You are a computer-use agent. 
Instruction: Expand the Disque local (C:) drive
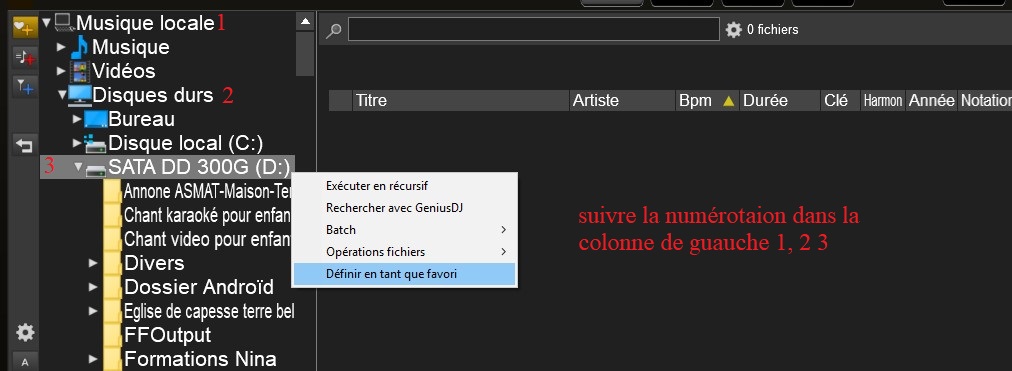(x=77, y=143)
